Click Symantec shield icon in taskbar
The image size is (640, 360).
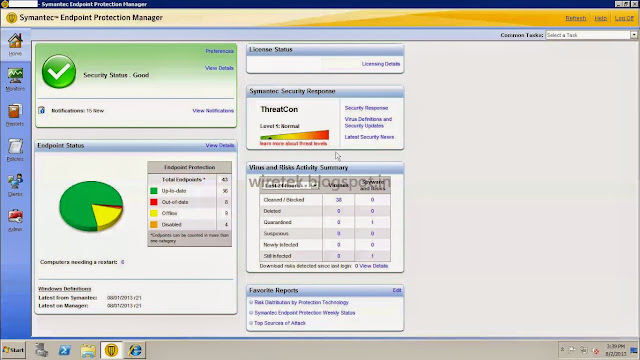pyautogui.click(x=111, y=350)
